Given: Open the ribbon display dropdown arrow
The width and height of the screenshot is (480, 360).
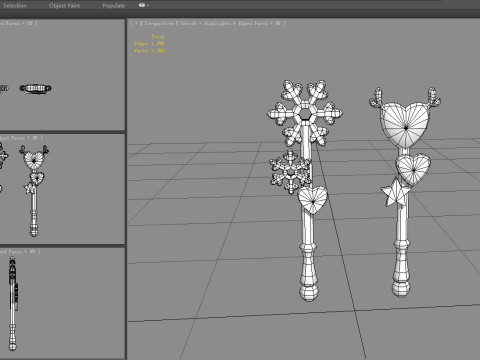Looking at the screenshot, I should pyautogui.click(x=148, y=5).
